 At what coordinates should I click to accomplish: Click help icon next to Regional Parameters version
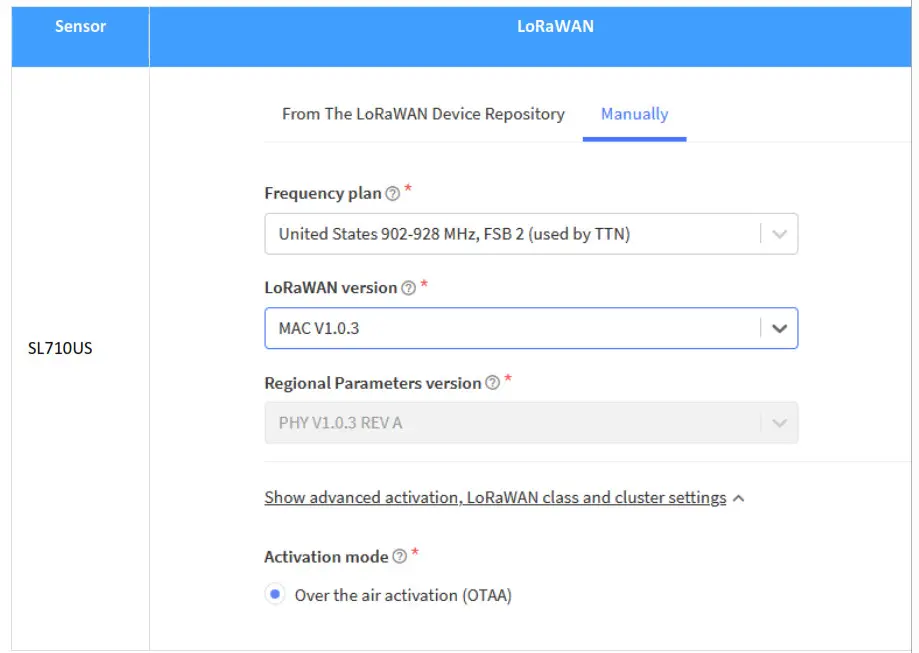(x=492, y=383)
